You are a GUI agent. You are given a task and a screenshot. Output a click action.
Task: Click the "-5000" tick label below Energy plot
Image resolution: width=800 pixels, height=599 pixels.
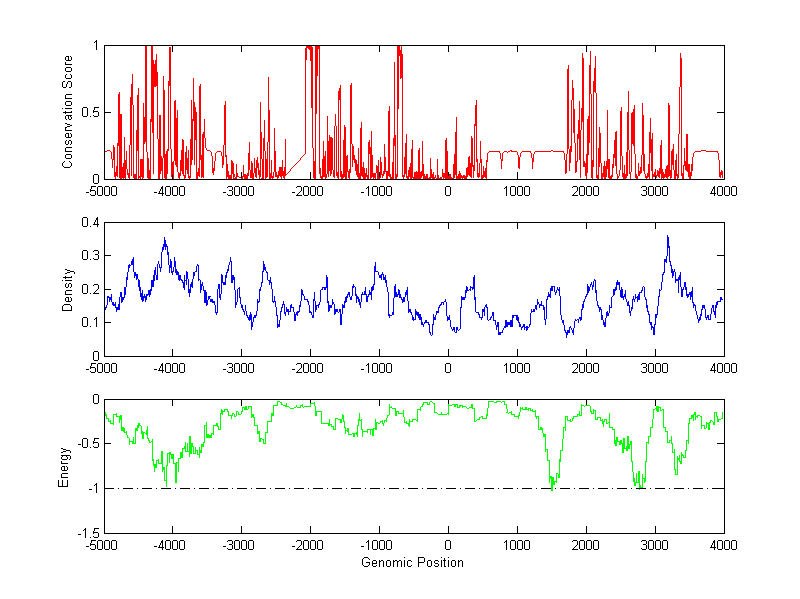click(102, 546)
